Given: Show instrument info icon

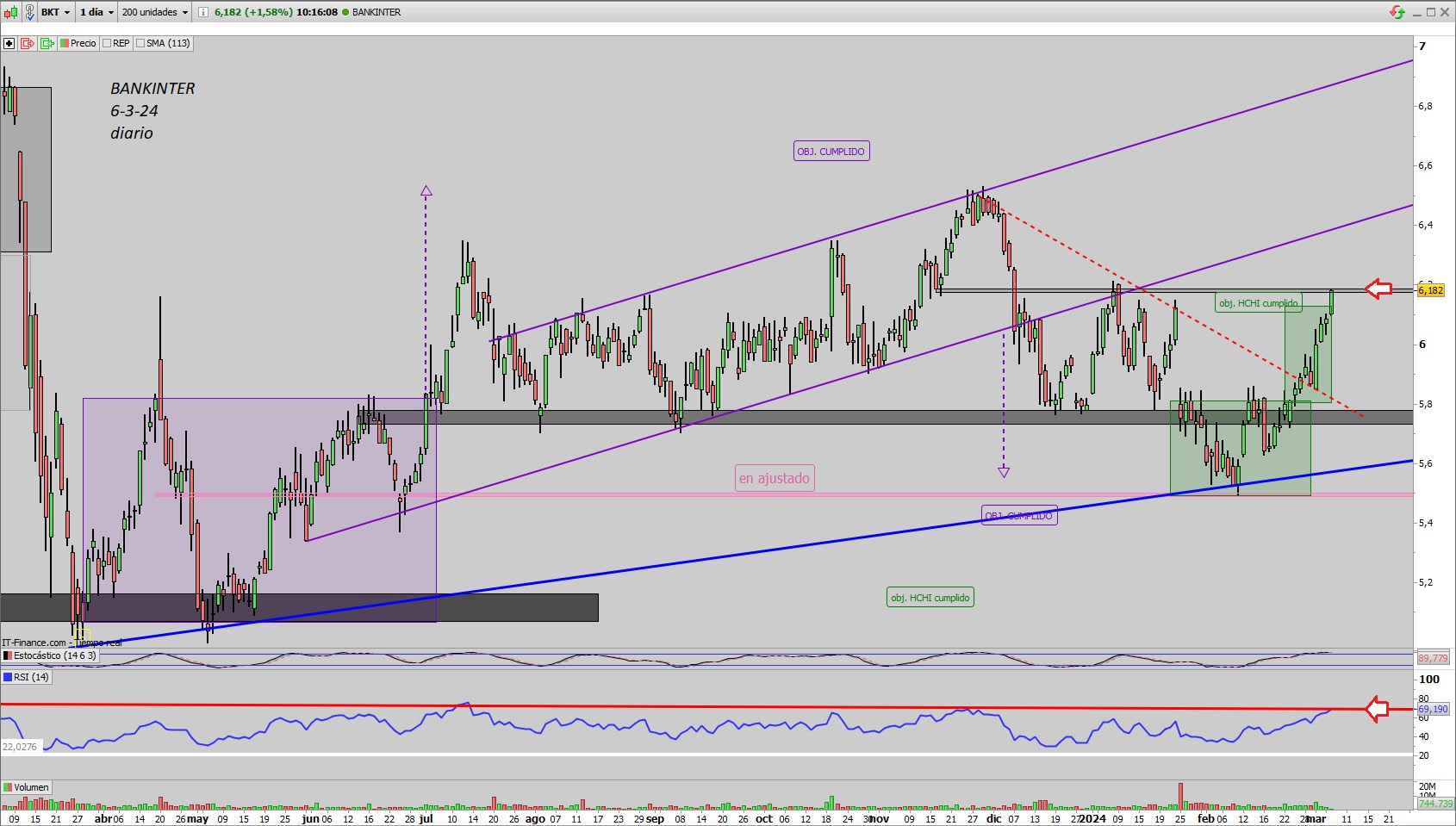Looking at the screenshot, I should point(202,12).
